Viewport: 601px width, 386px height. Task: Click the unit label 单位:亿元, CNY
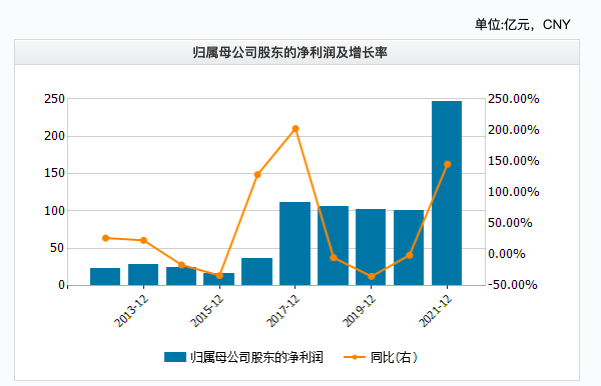tap(522, 25)
